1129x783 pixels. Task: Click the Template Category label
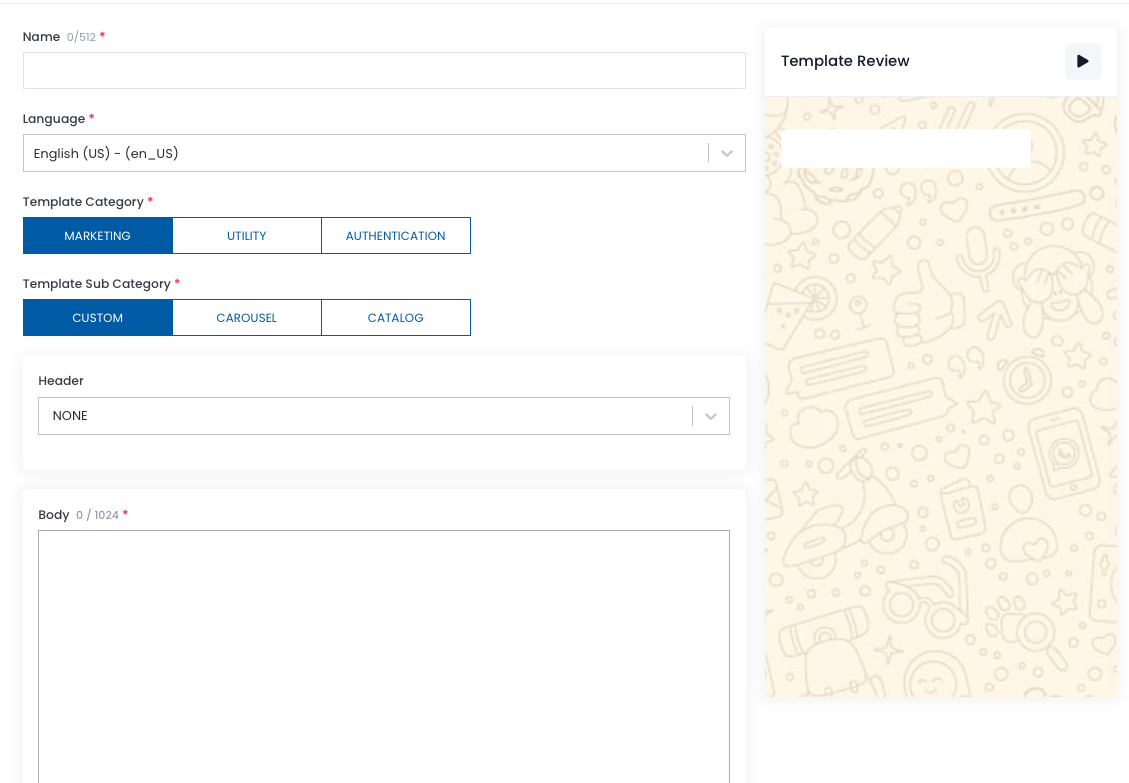83,202
